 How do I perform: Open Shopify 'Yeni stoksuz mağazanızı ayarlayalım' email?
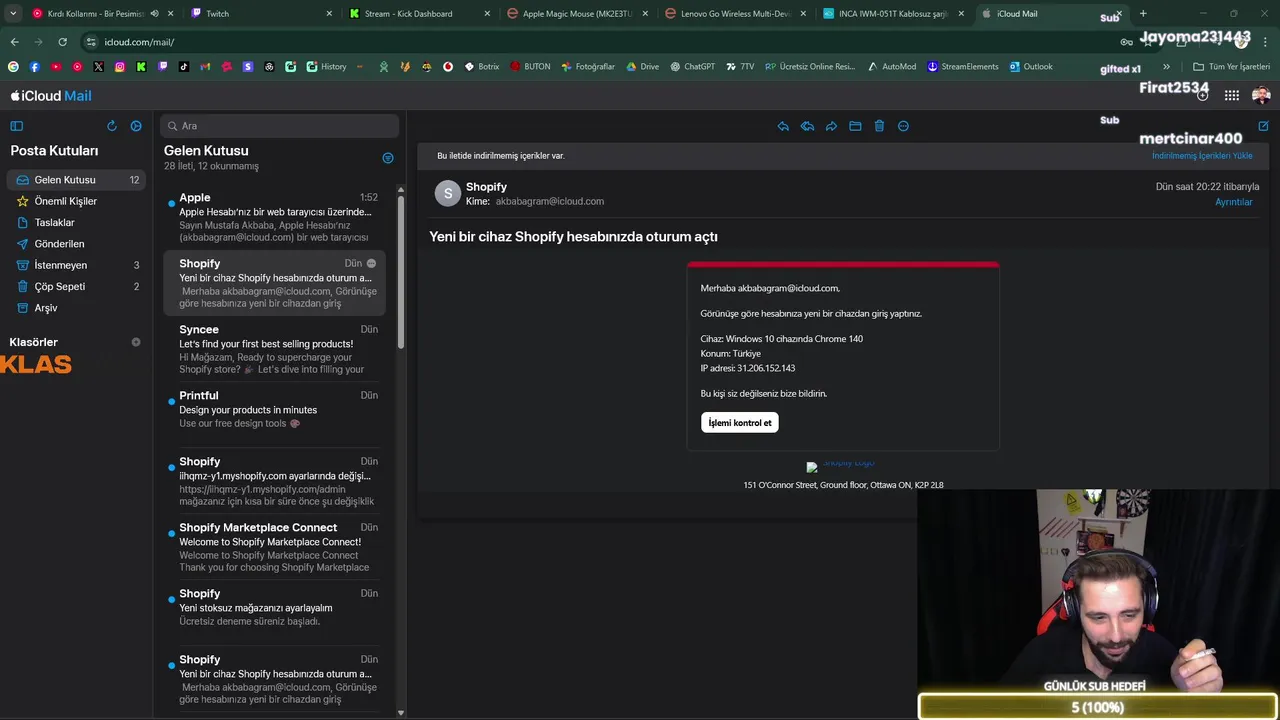[274, 613]
